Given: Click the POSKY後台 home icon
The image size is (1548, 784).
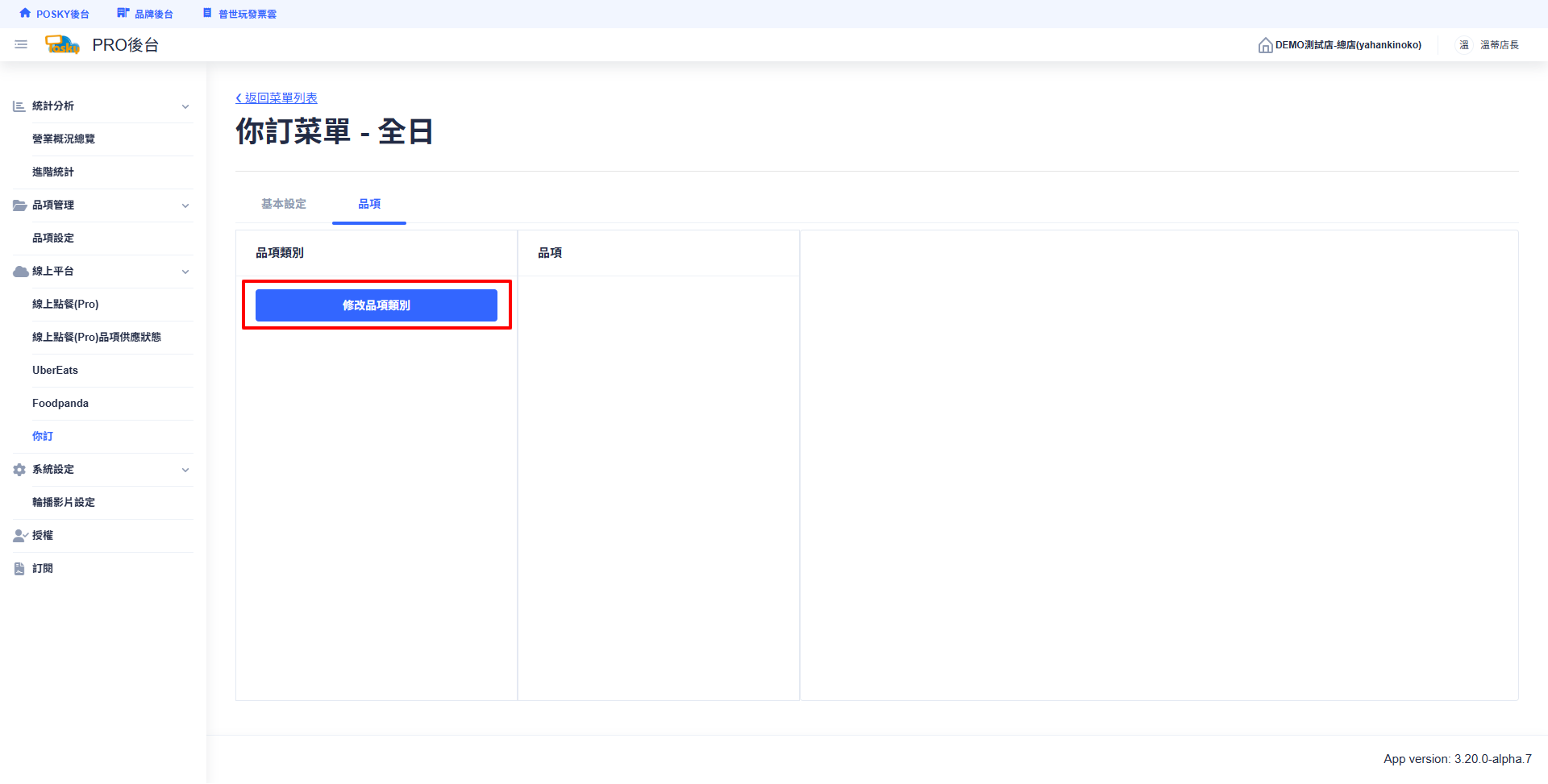Looking at the screenshot, I should tap(25, 14).
